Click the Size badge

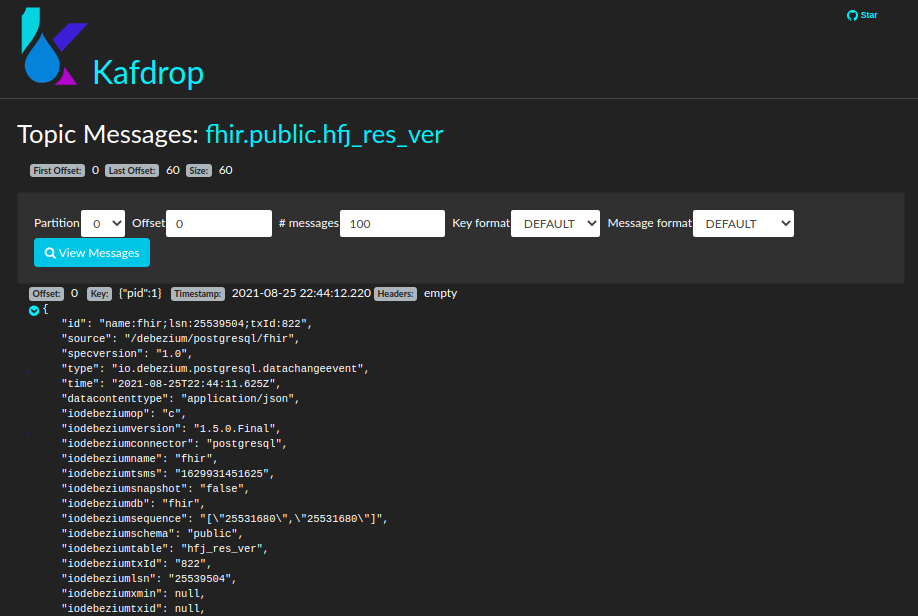tap(199, 170)
